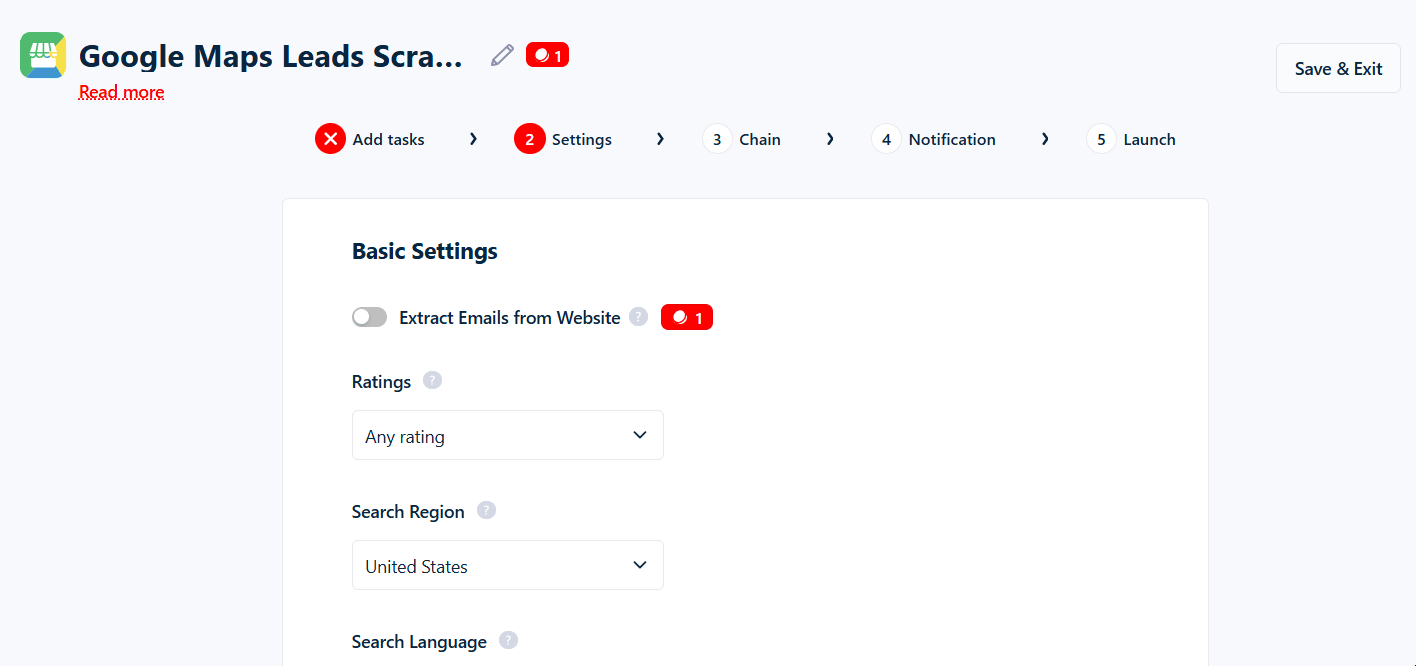Click the Google Maps Leads Scra... title
This screenshot has height=666, width=1416.
click(271, 56)
